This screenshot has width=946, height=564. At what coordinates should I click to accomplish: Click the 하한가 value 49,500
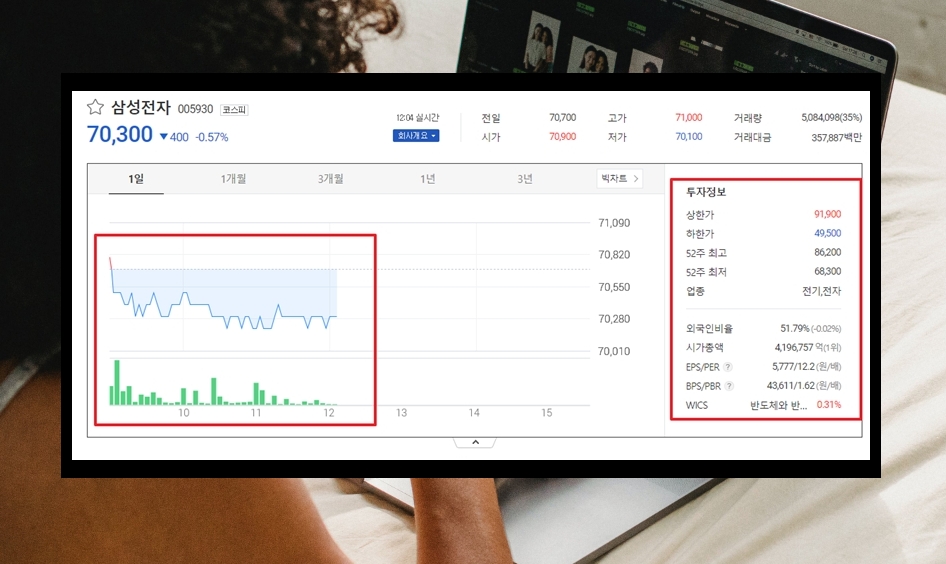pos(827,233)
